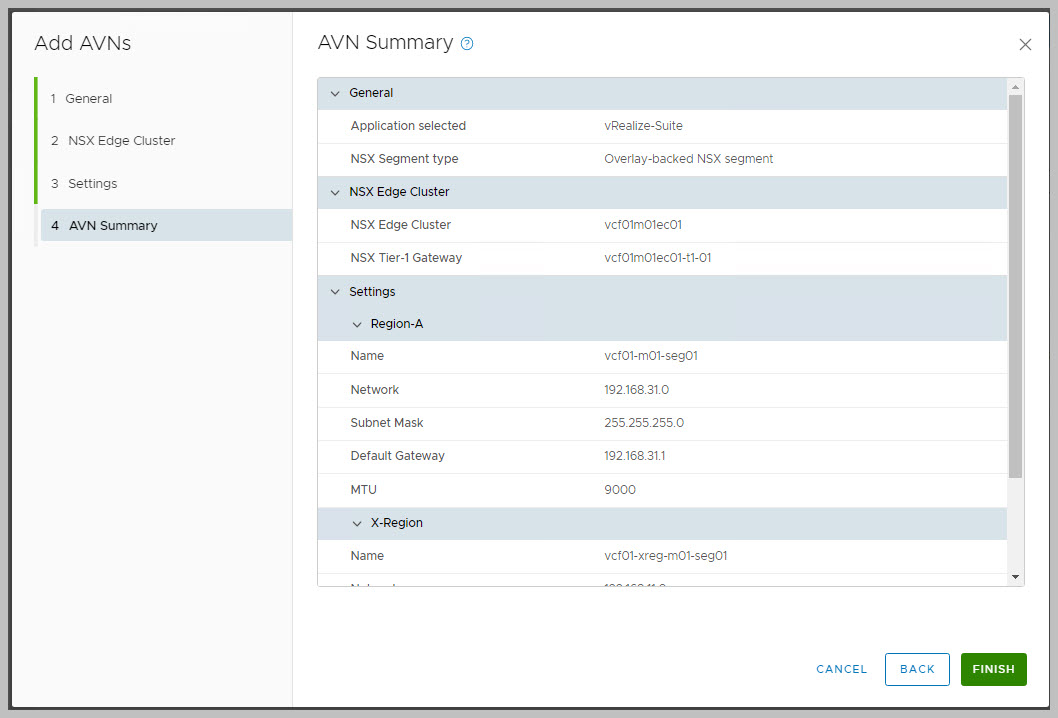Viewport: 1058px width, 718px height.
Task: Click the scrollbar up arrow in summary
Action: (x=1016, y=87)
